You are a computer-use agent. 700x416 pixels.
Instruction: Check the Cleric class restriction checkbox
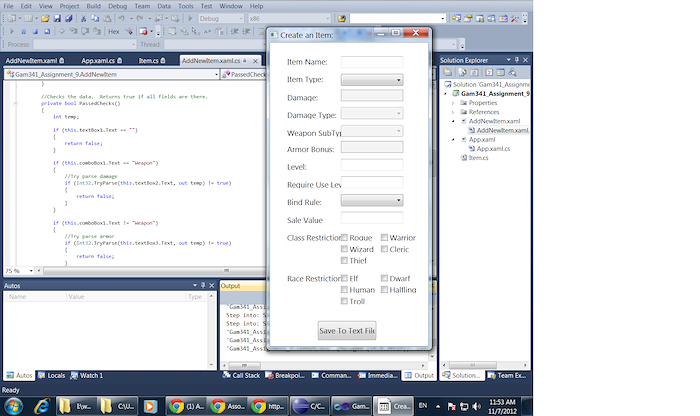(384, 249)
